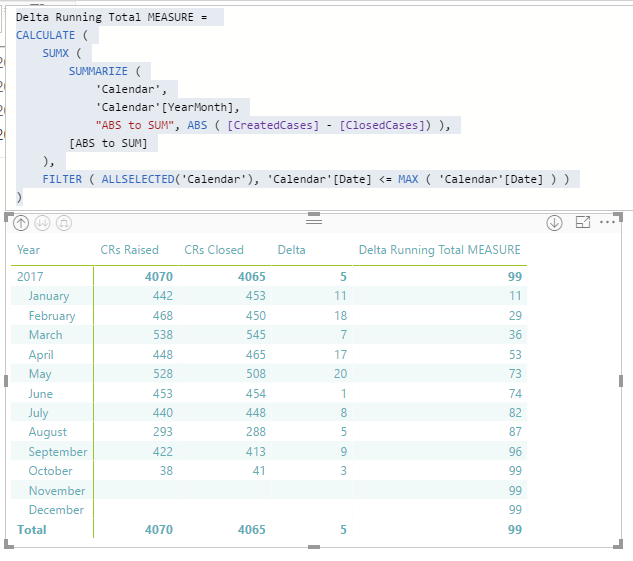Open focus mode for the visual

(x=583, y=222)
